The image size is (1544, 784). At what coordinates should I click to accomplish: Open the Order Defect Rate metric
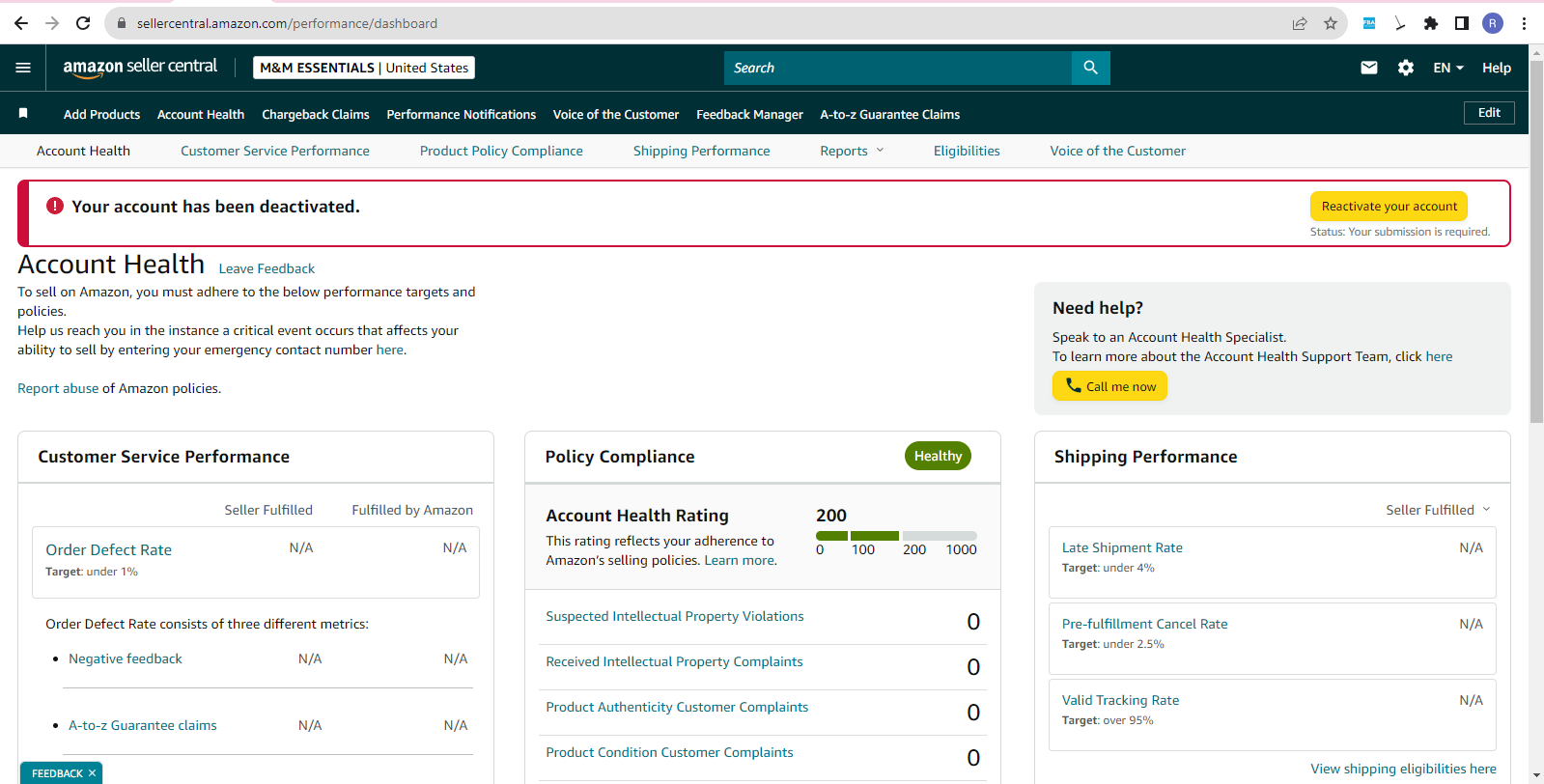(109, 549)
